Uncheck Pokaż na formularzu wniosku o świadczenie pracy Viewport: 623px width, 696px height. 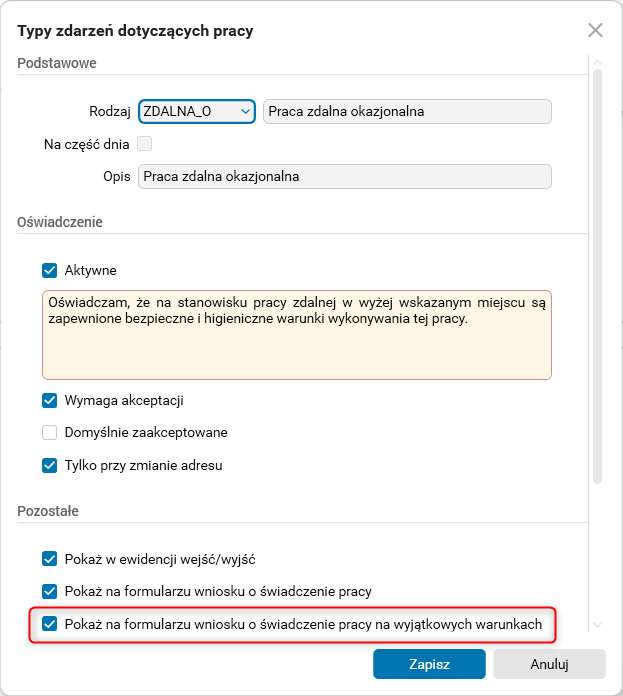point(50,591)
